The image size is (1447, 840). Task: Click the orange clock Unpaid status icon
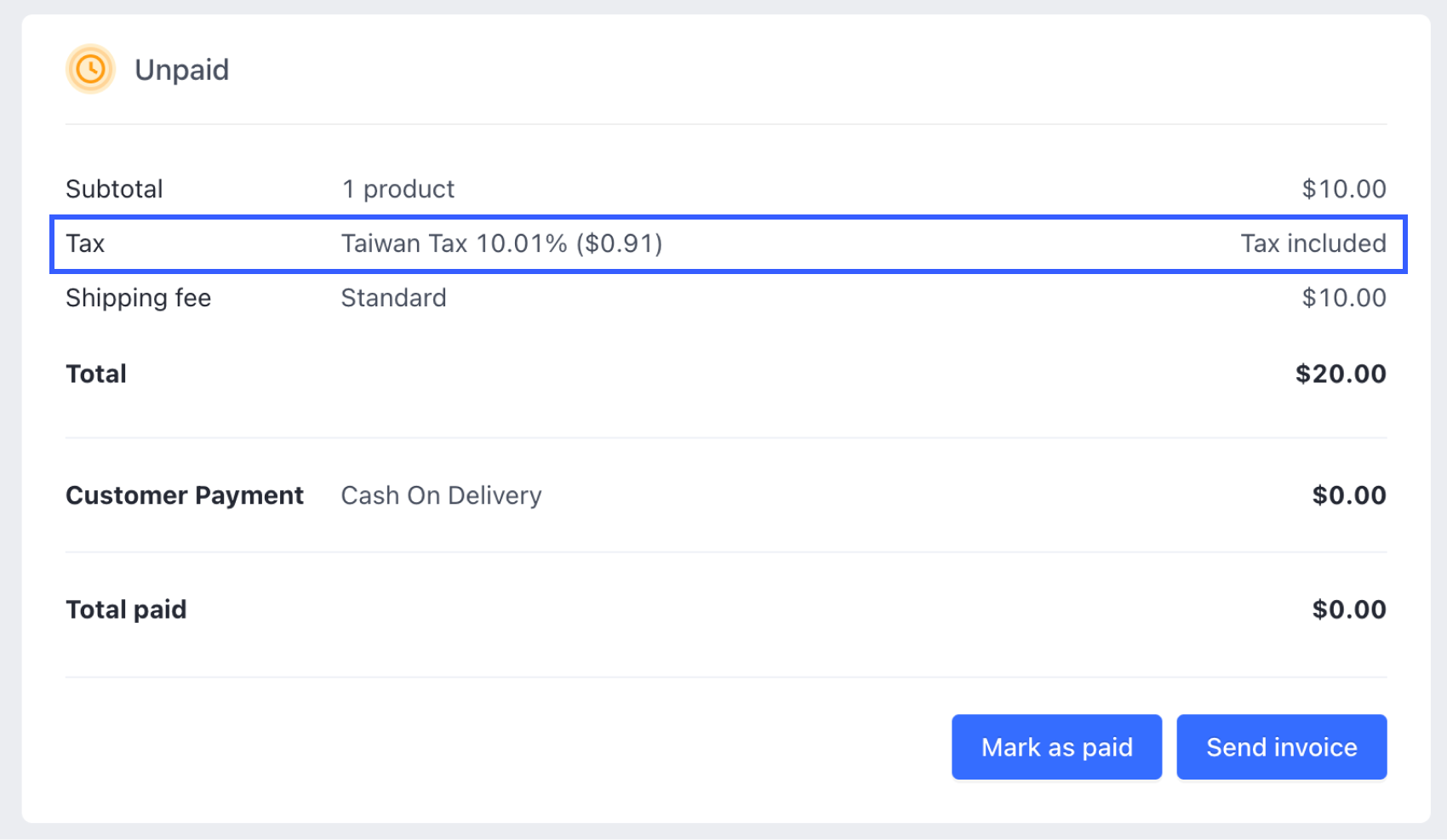pos(90,69)
